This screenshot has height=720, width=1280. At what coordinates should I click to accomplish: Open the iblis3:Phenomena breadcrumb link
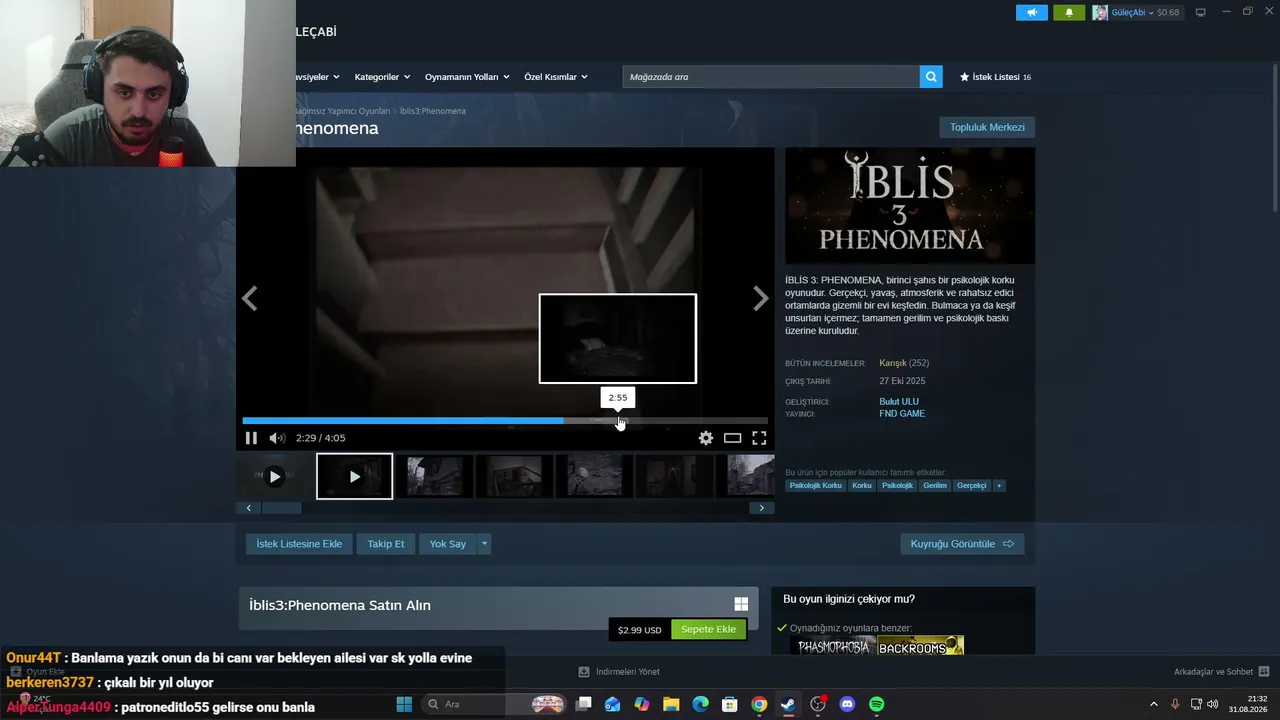(x=433, y=111)
